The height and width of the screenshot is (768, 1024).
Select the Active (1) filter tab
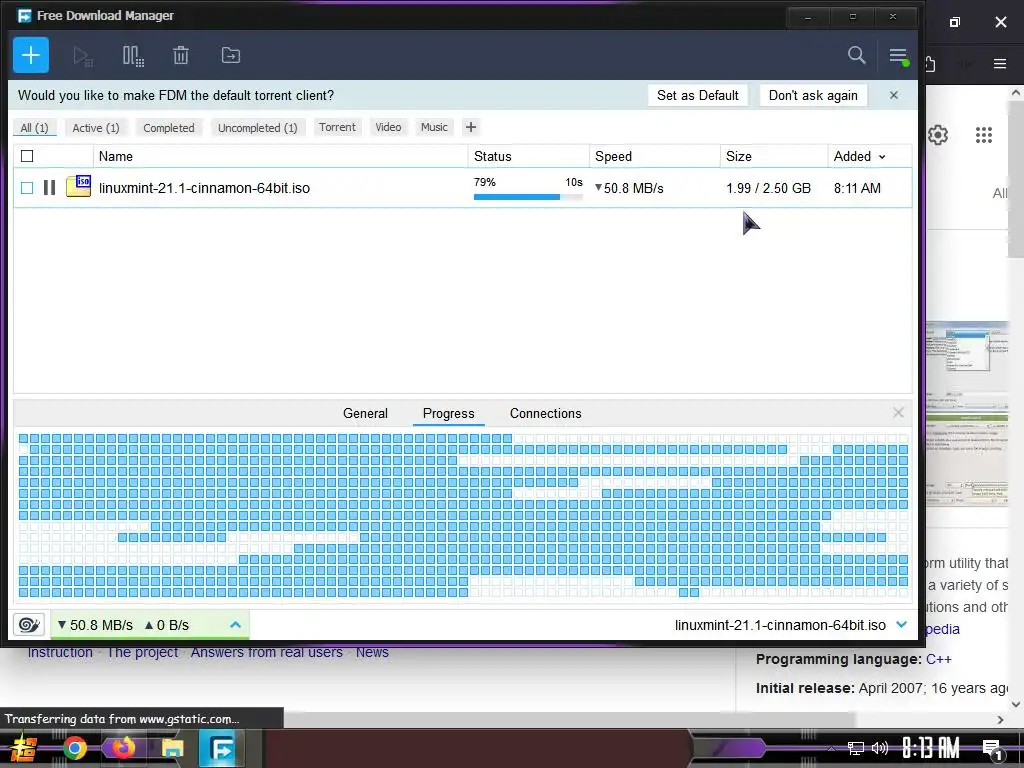click(x=96, y=128)
